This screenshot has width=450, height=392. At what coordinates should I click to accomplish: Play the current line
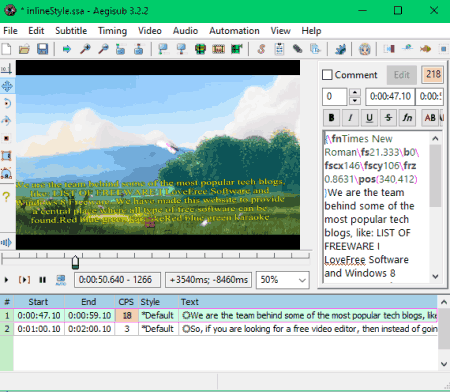point(24,280)
